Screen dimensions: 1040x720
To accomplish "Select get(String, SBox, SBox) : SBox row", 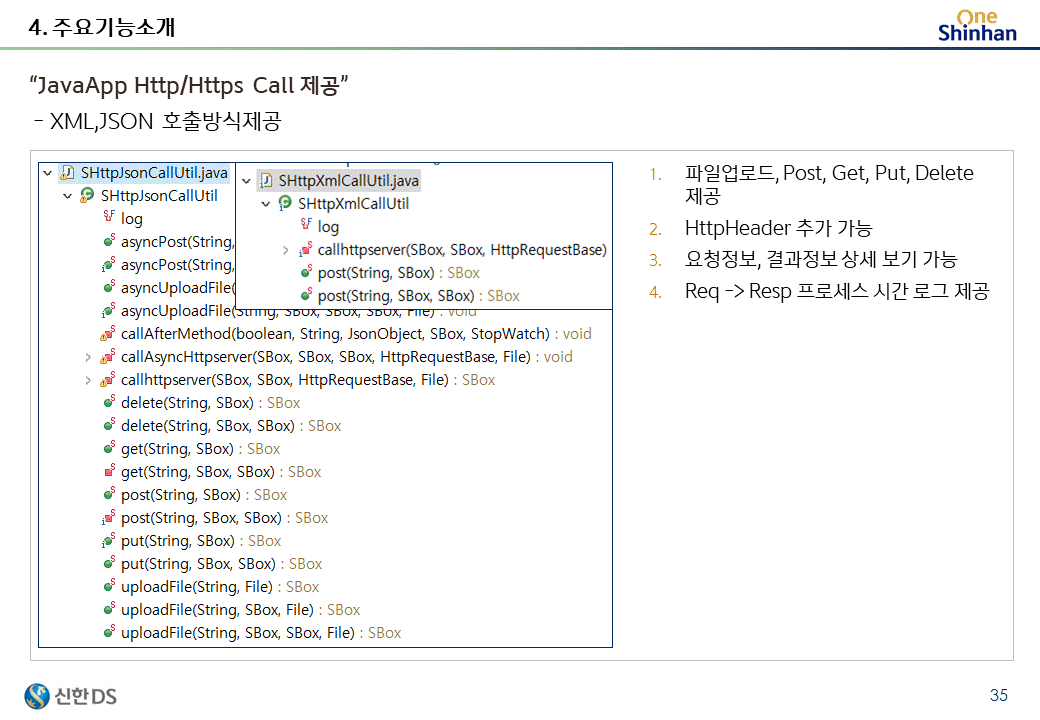I will tap(221, 472).
